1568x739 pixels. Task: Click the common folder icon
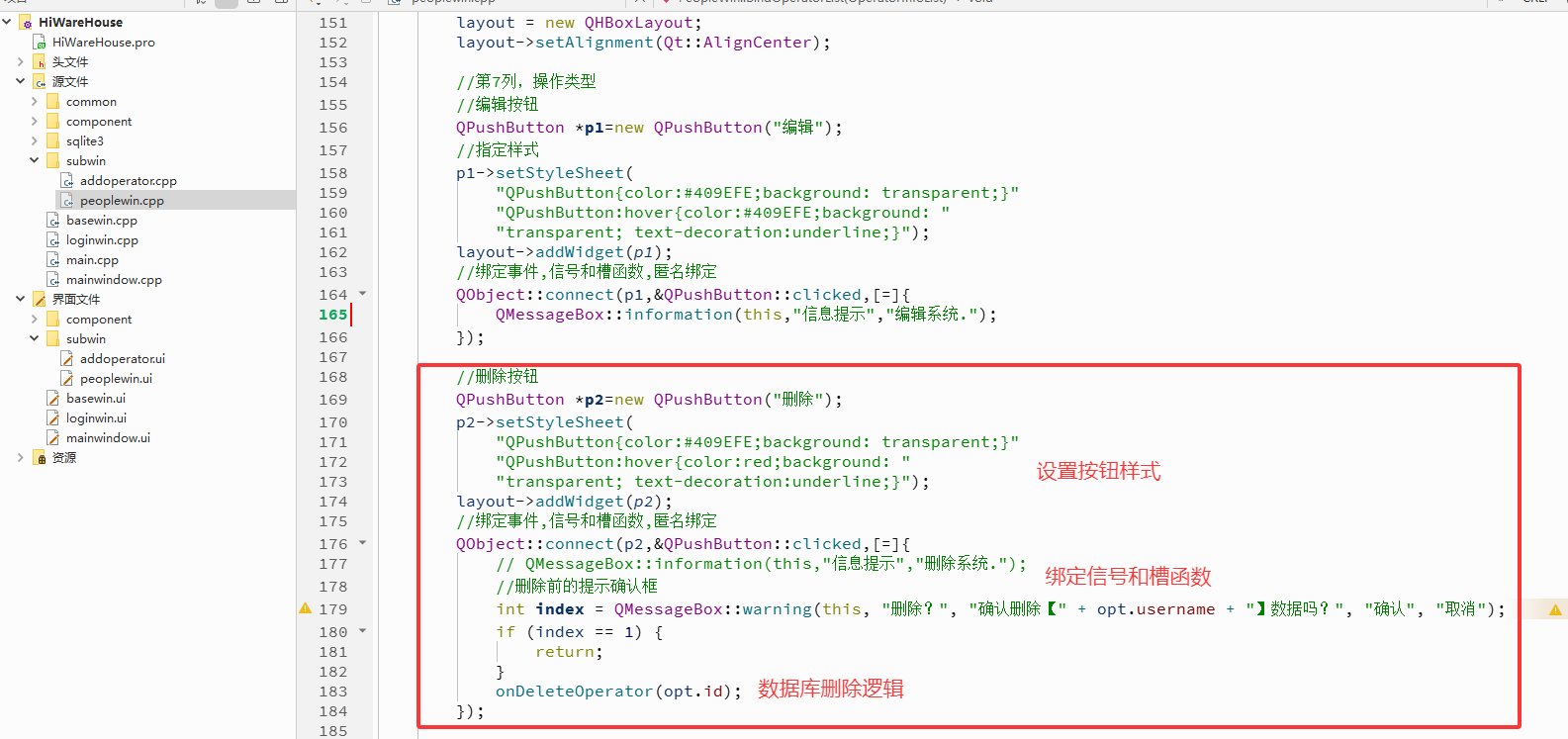pos(53,101)
